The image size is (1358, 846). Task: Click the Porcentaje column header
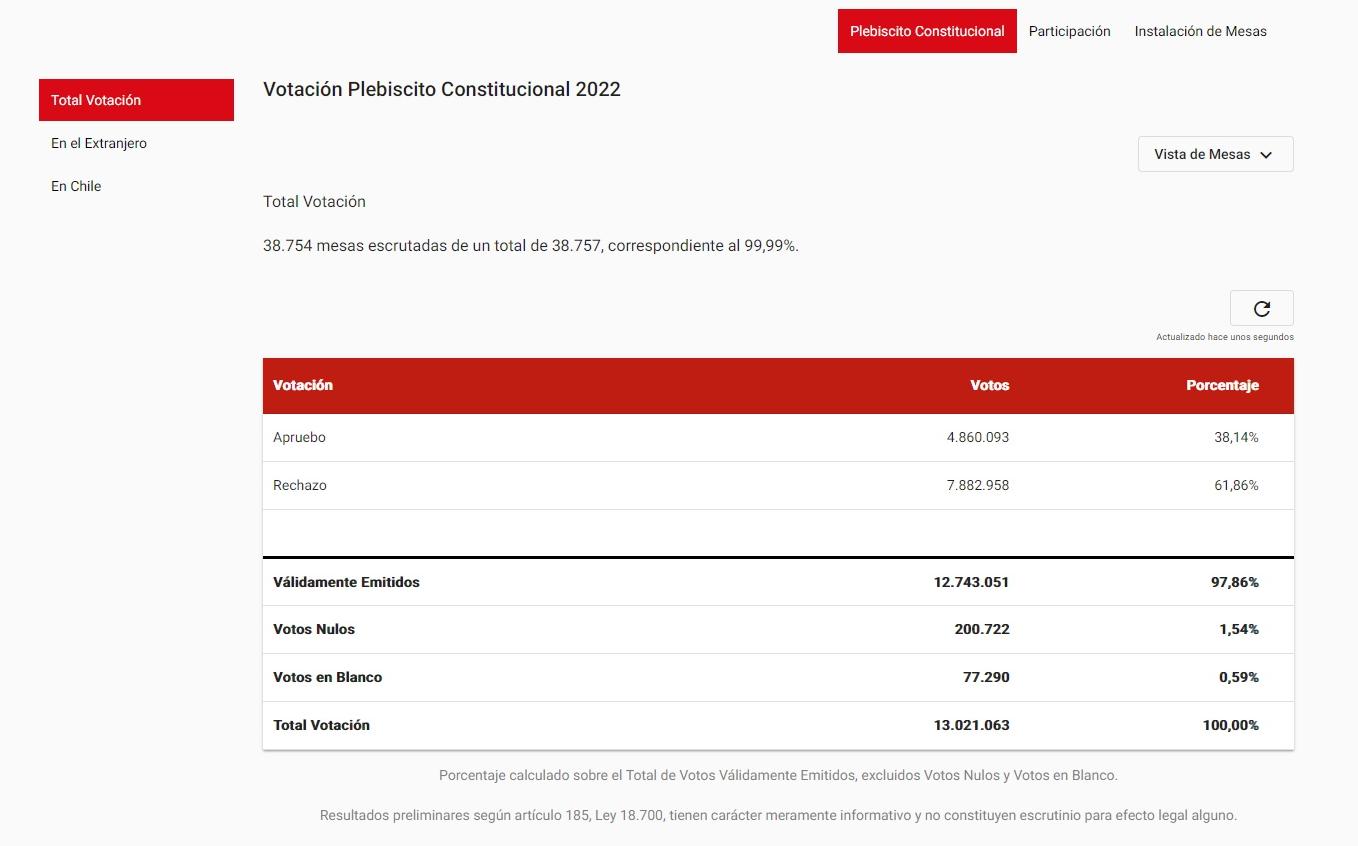[x=1222, y=385]
